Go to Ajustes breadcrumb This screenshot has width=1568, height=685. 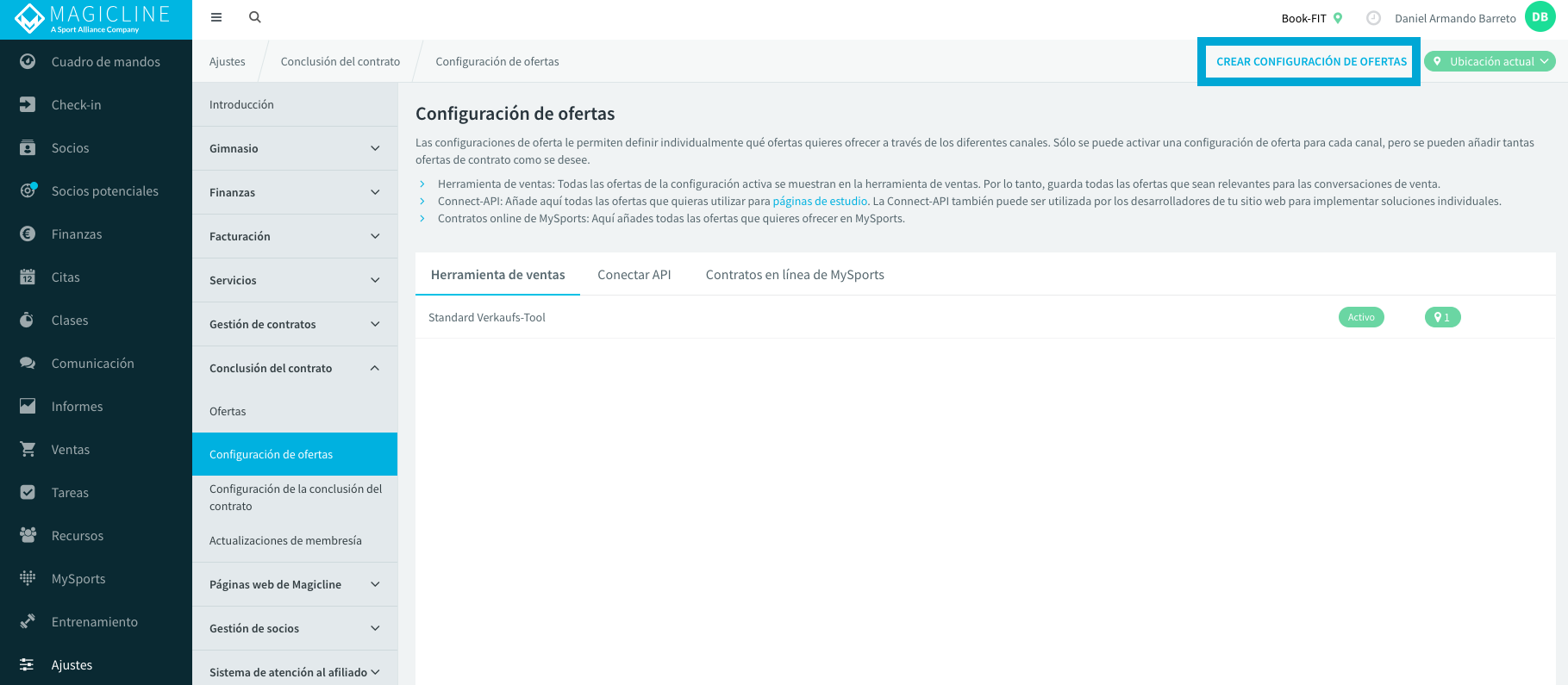pyautogui.click(x=228, y=61)
